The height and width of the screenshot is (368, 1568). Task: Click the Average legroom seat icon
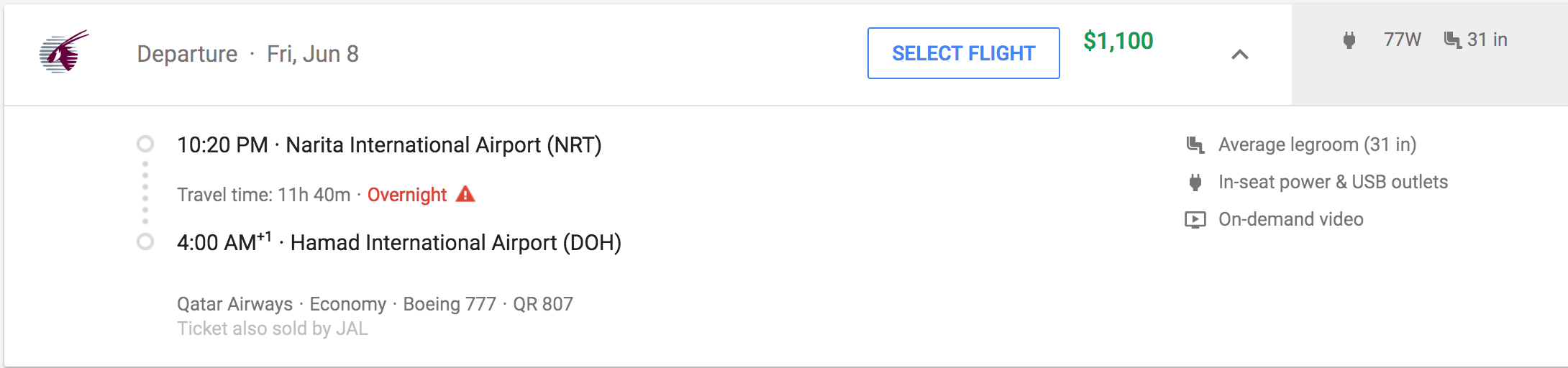pyautogui.click(x=1195, y=144)
